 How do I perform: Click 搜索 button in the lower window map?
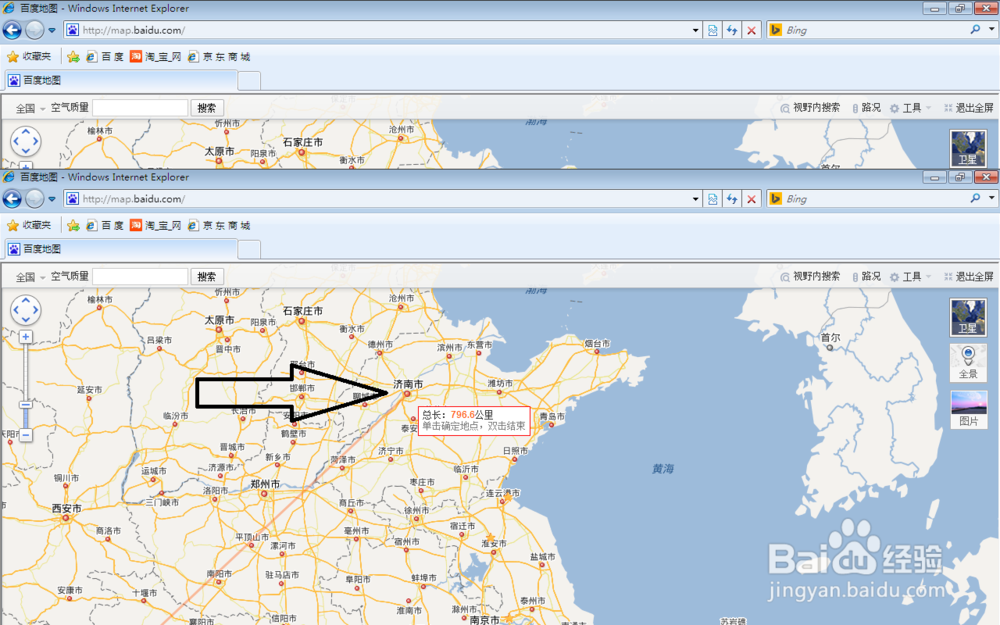click(x=207, y=276)
